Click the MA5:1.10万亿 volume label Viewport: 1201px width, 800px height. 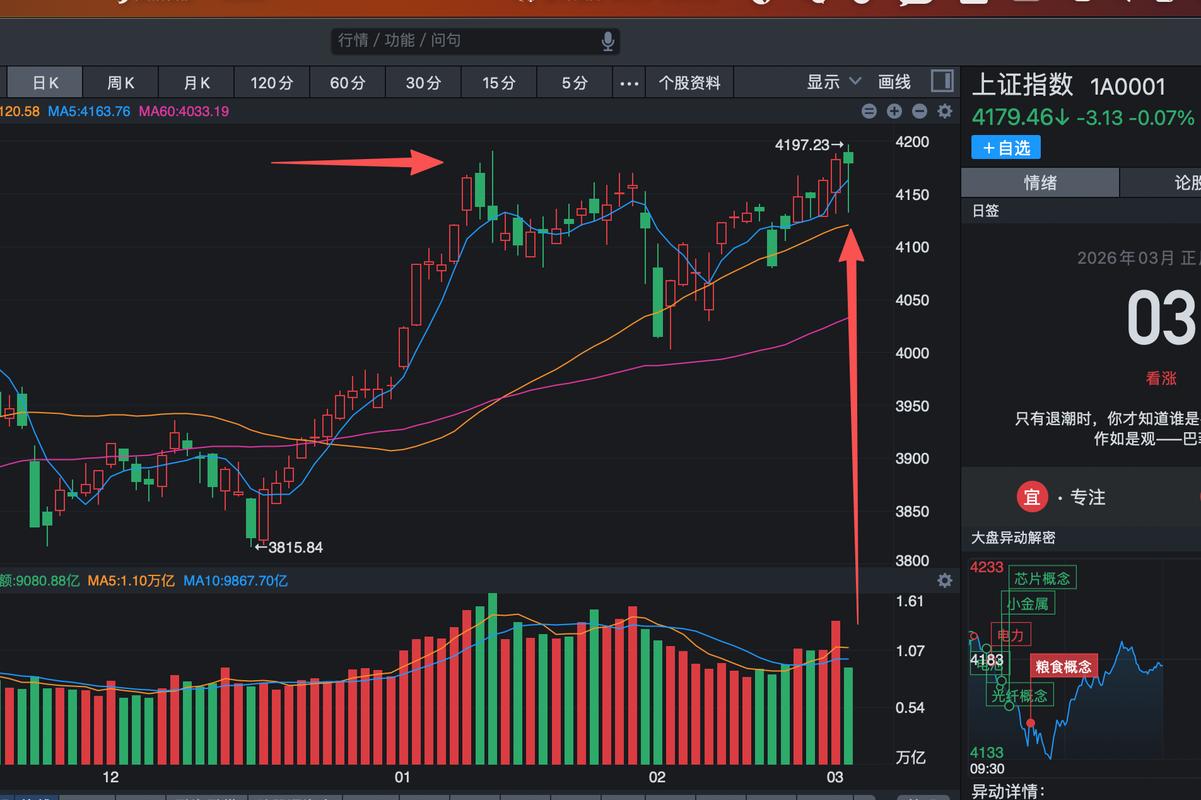click(131, 580)
